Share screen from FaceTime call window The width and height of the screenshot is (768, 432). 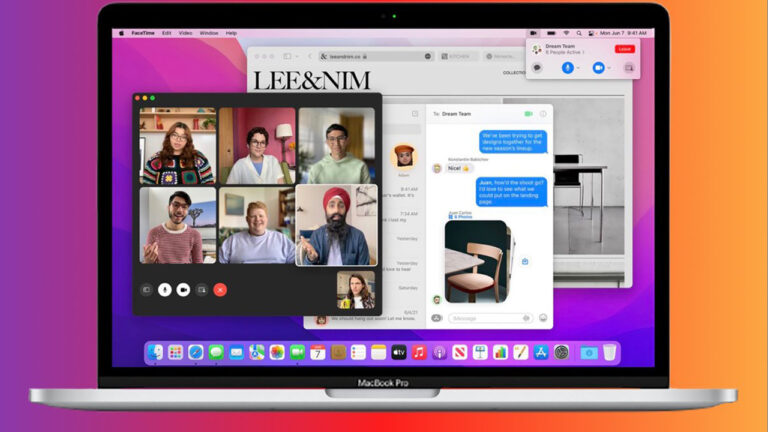pyautogui.click(x=201, y=290)
